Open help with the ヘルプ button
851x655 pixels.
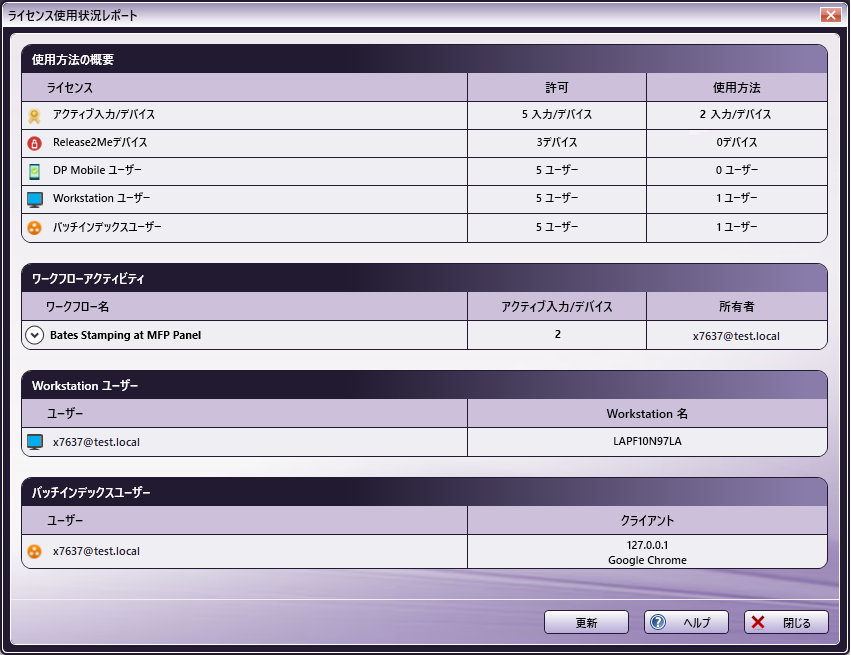coord(686,622)
